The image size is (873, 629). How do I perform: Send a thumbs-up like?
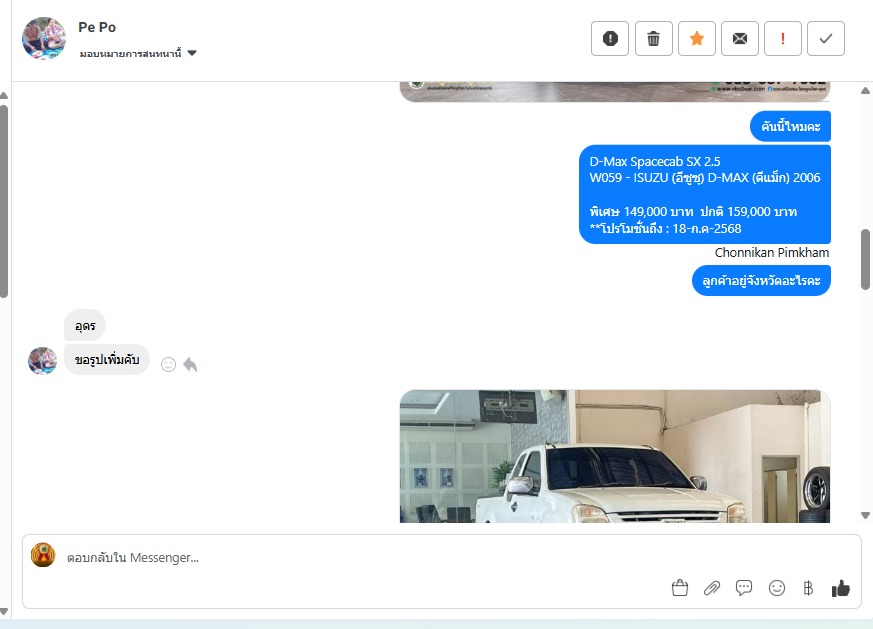click(841, 588)
